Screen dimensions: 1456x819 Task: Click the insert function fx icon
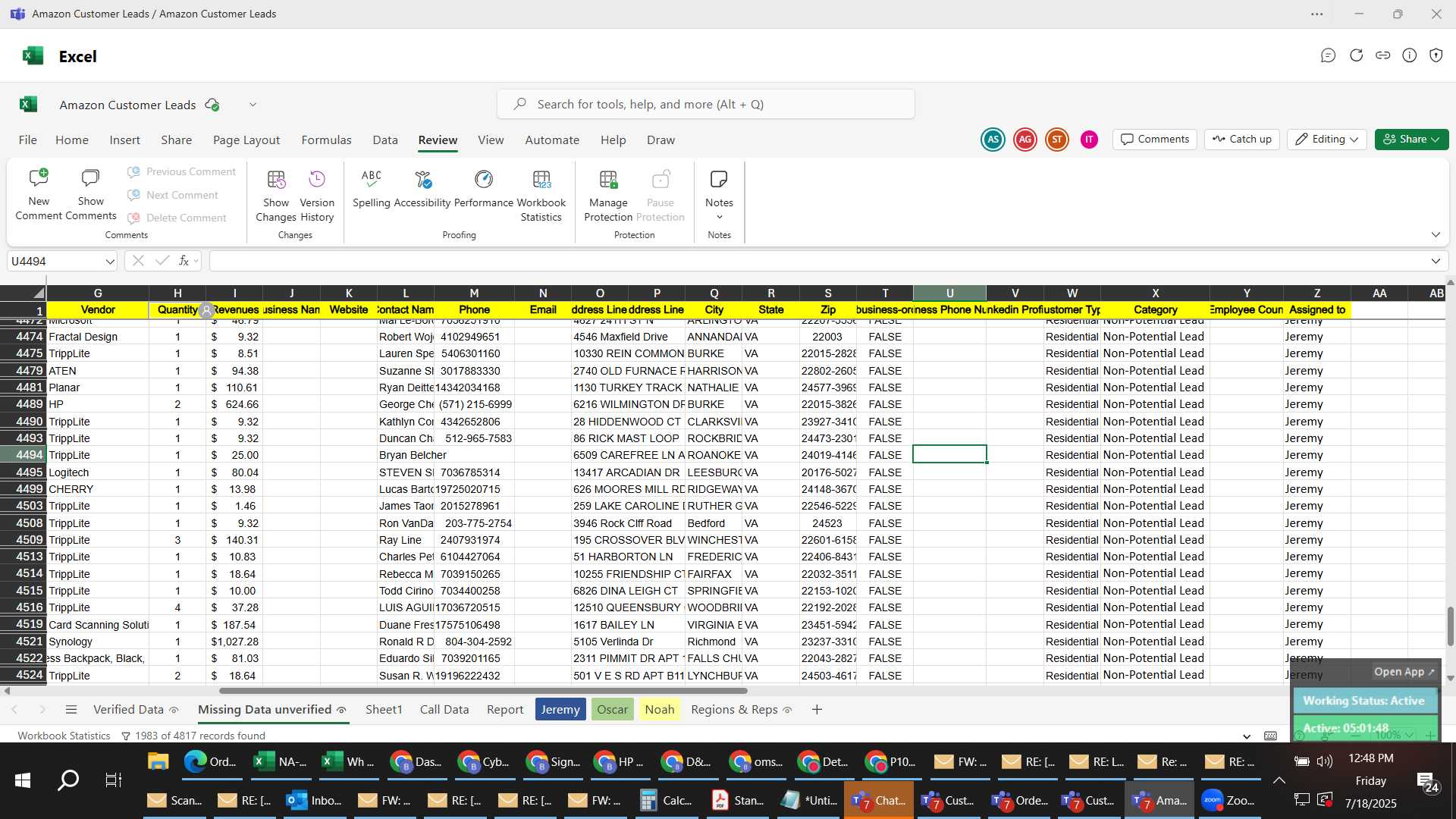[184, 261]
